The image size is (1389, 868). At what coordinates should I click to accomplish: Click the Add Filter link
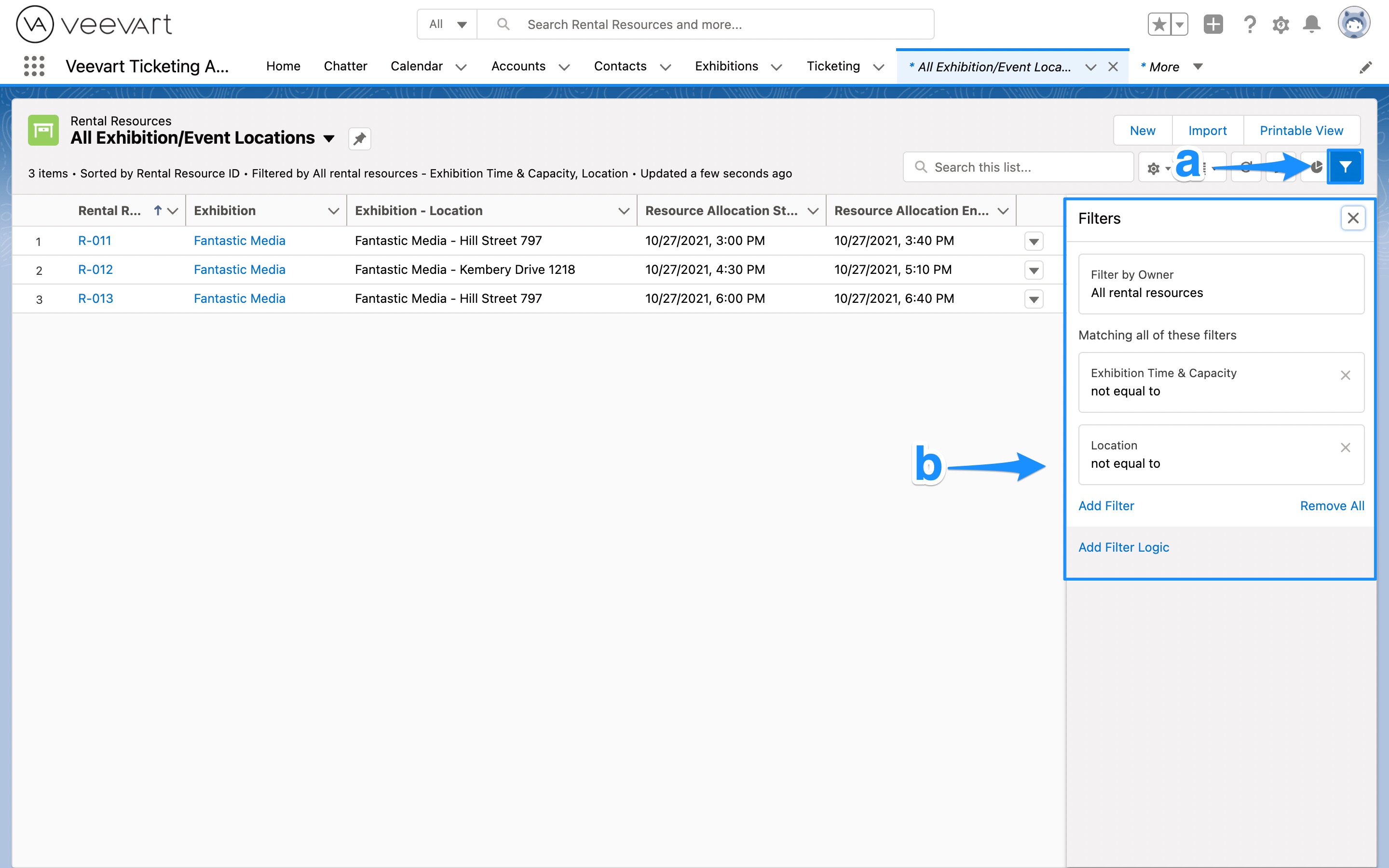(1105, 506)
